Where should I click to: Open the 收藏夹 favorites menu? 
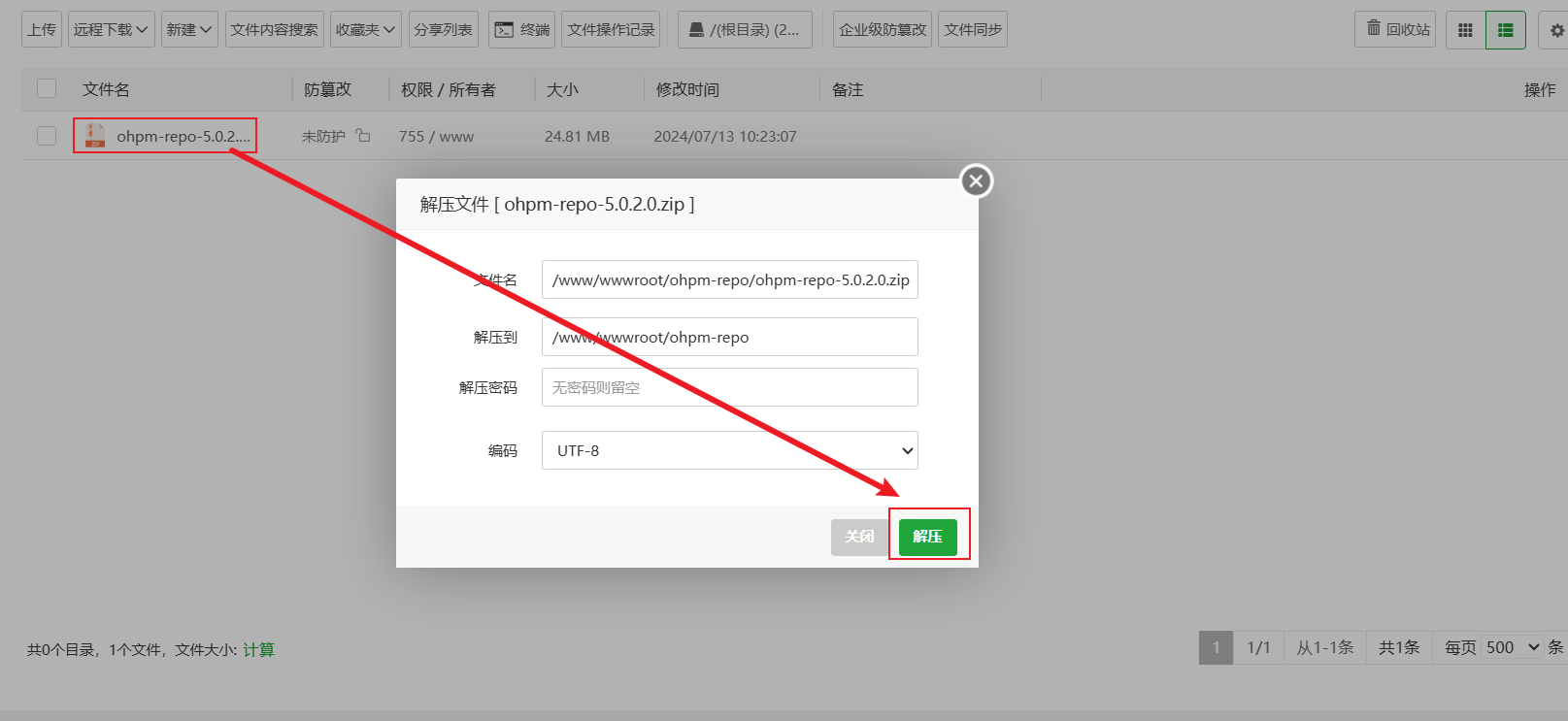[365, 30]
